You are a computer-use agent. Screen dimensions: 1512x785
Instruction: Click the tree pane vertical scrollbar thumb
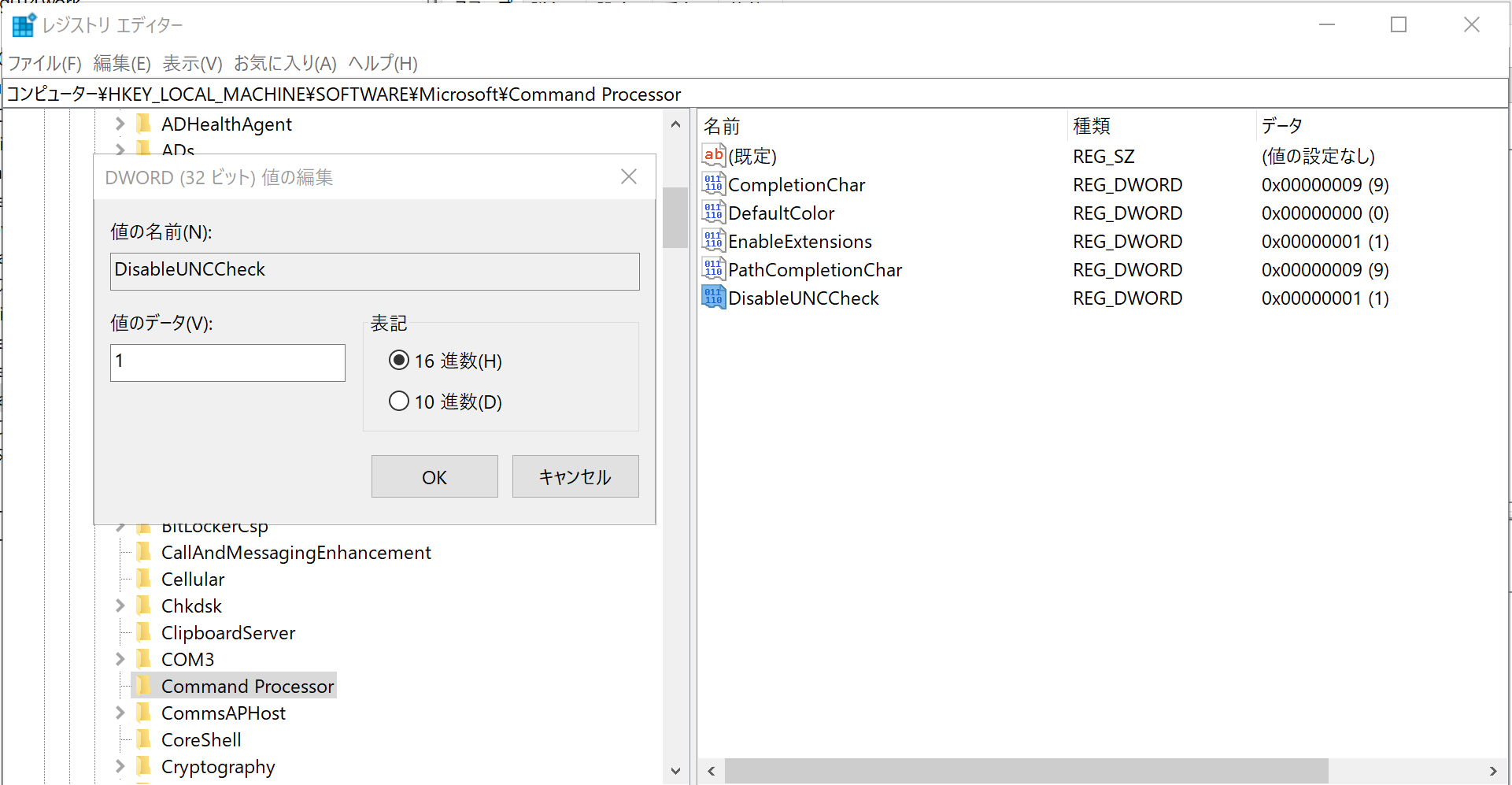675,217
